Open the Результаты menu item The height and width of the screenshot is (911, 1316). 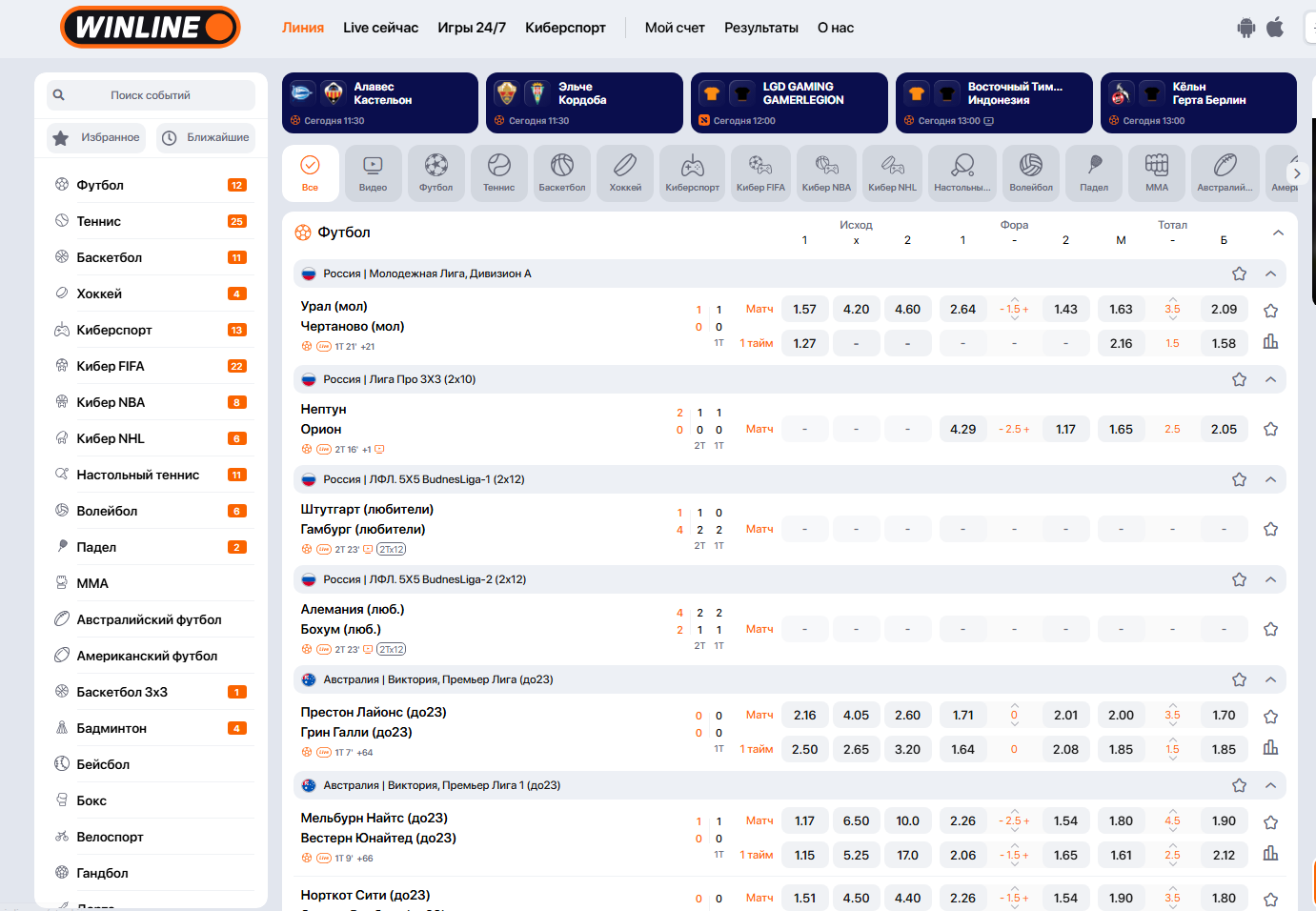[x=761, y=28]
